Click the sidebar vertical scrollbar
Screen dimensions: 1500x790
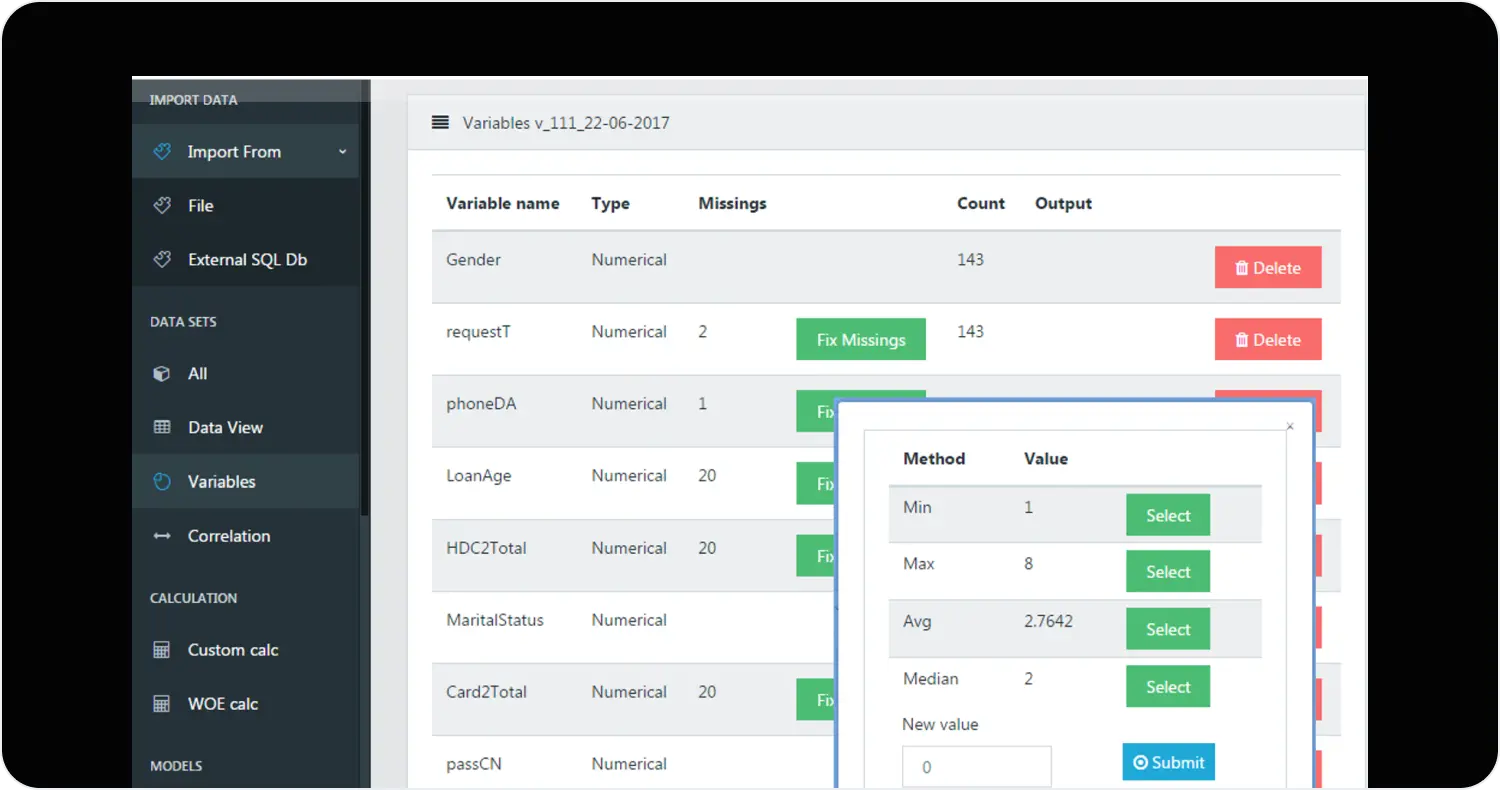pyautogui.click(x=365, y=300)
